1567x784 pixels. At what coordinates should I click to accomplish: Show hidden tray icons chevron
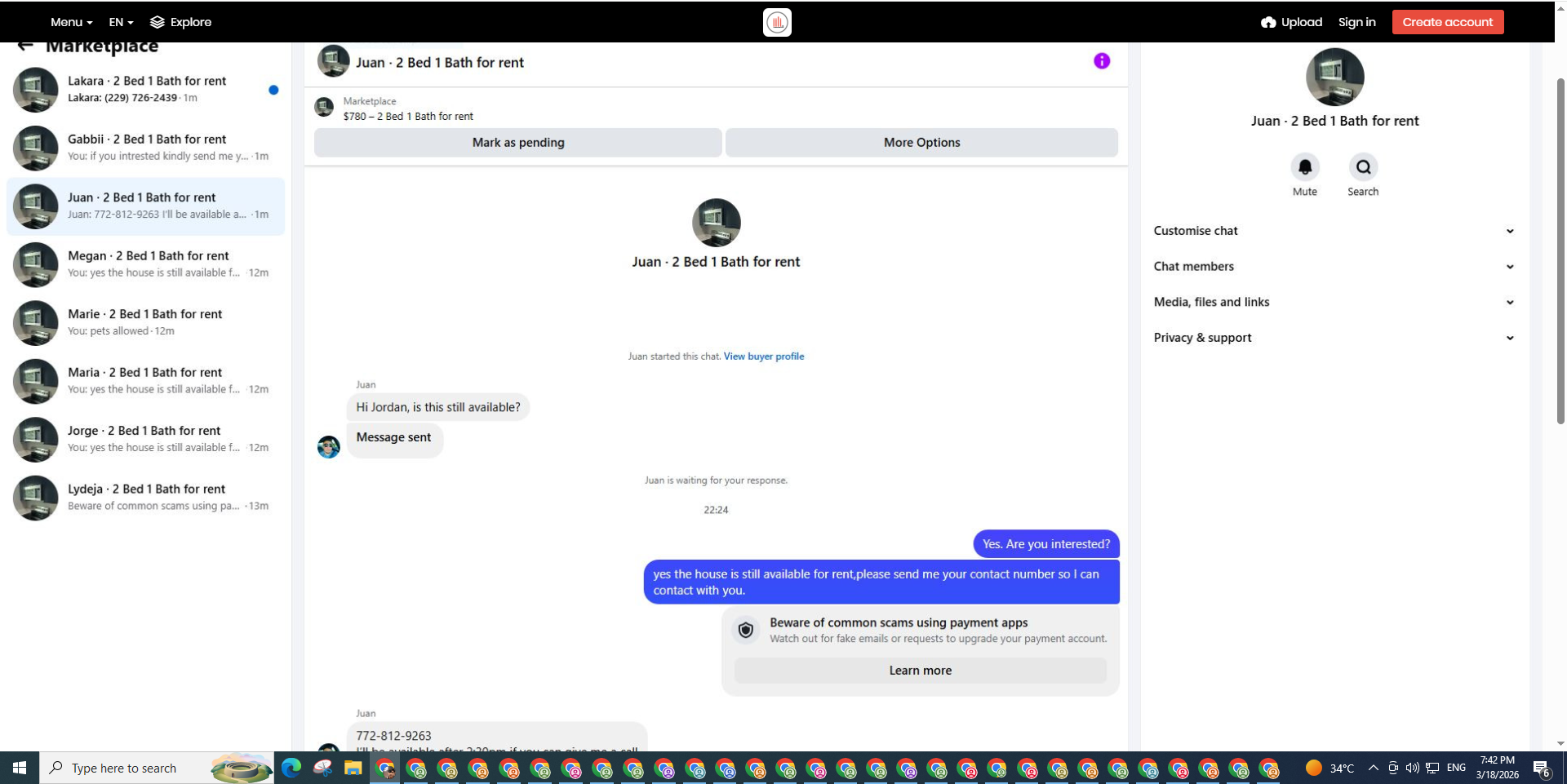click(x=1374, y=768)
